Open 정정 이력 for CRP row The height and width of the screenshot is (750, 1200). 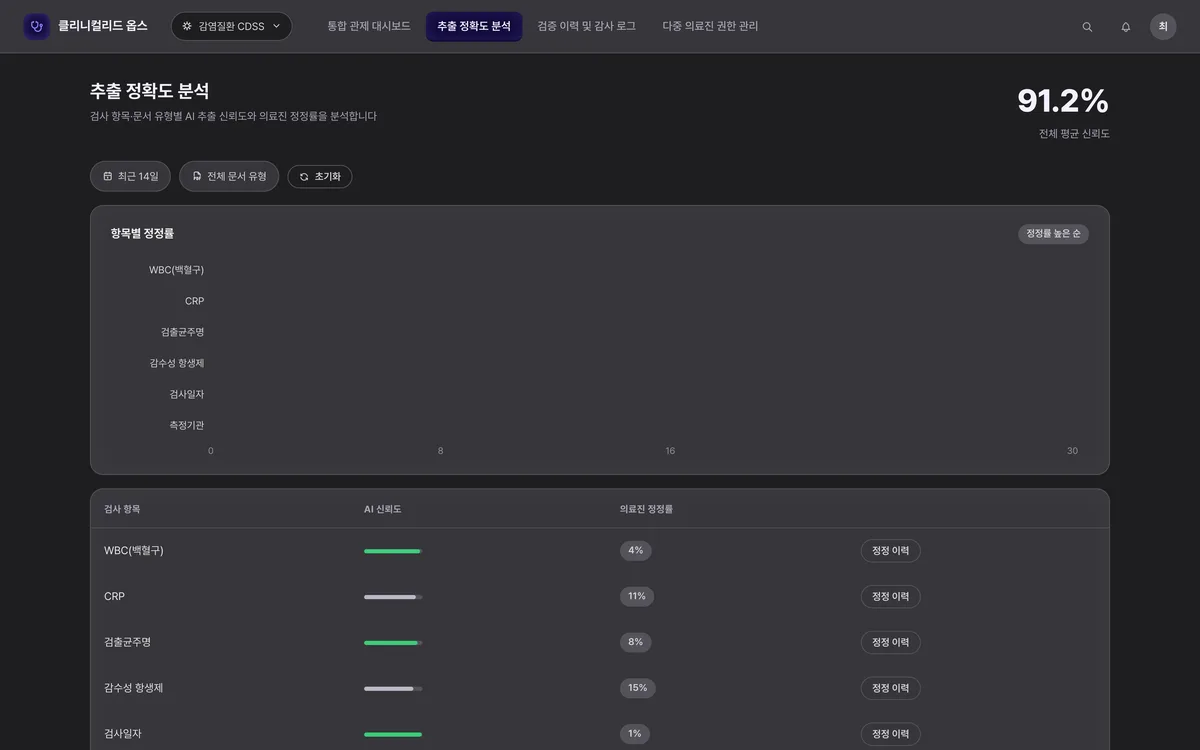pos(890,597)
